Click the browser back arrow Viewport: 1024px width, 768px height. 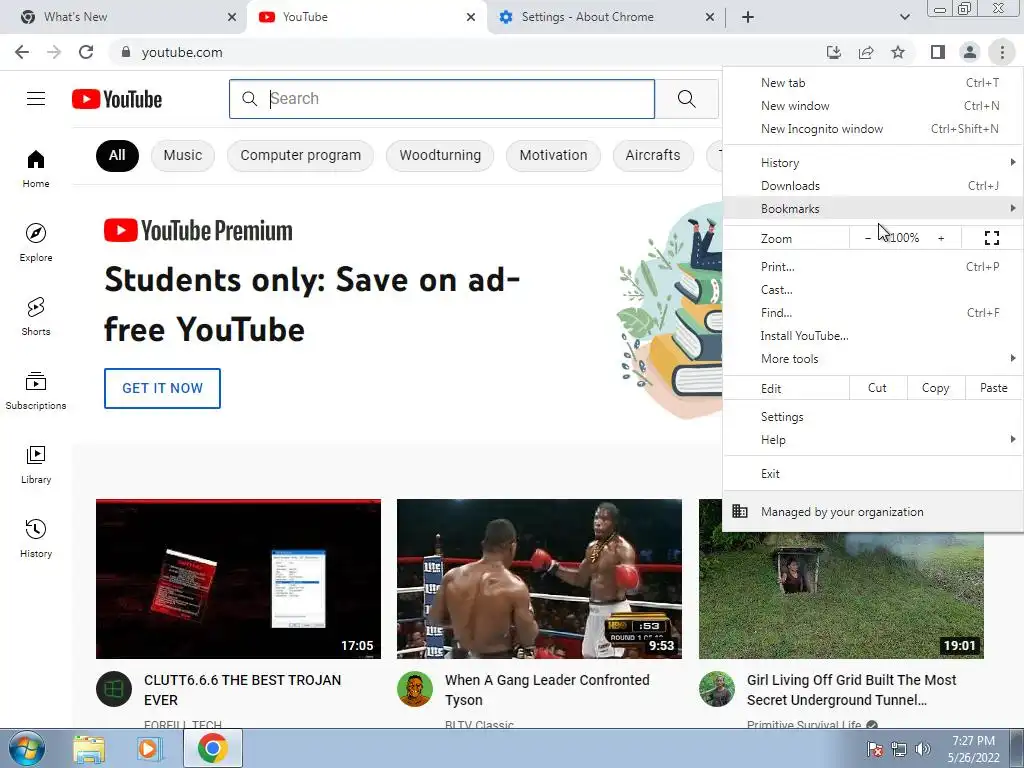[x=22, y=52]
